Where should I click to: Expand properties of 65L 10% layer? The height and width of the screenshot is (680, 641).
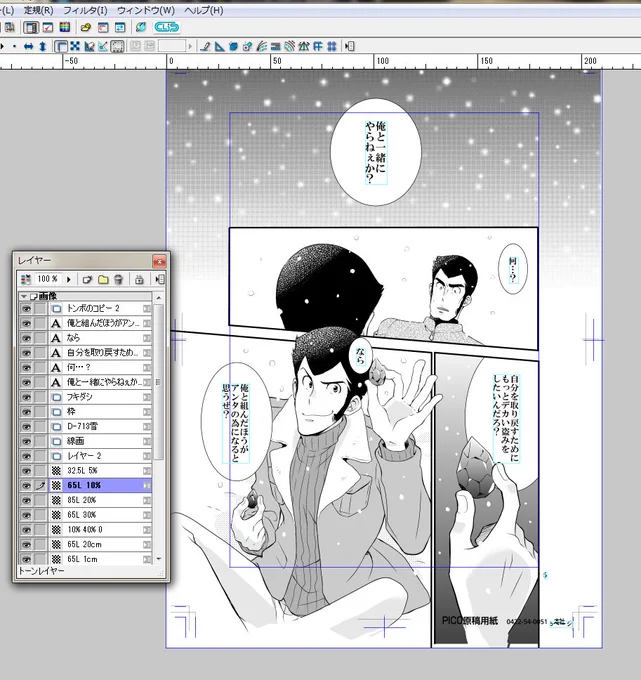coord(147,485)
